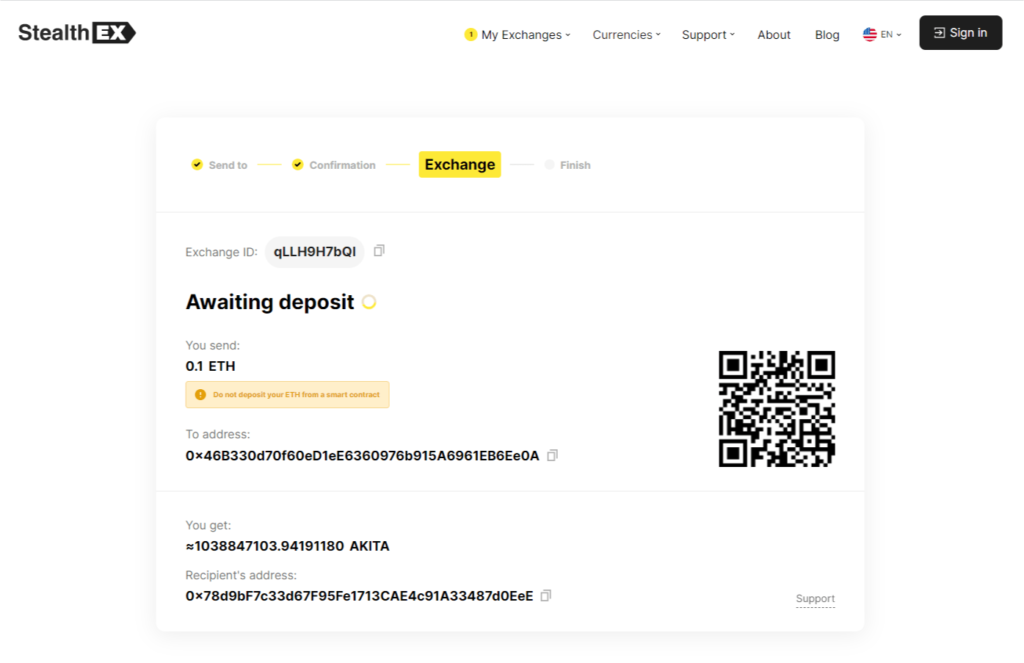Click the Support link in the card
Screen dimensions: 1024x663
point(815,598)
